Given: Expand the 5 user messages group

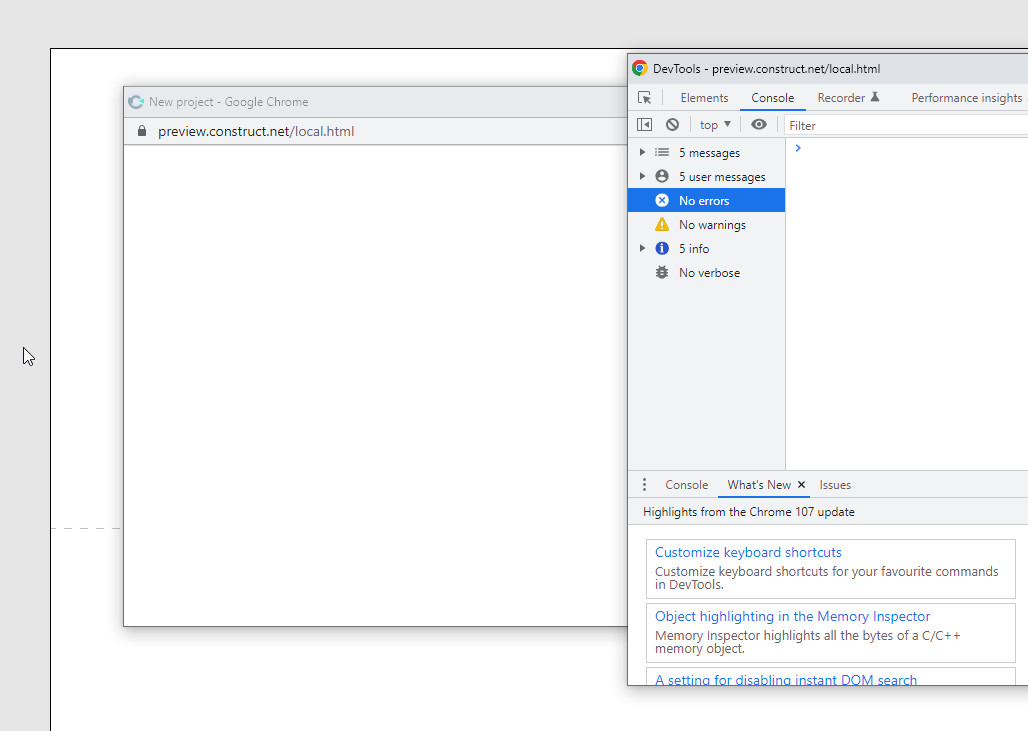Looking at the screenshot, I should [641, 176].
